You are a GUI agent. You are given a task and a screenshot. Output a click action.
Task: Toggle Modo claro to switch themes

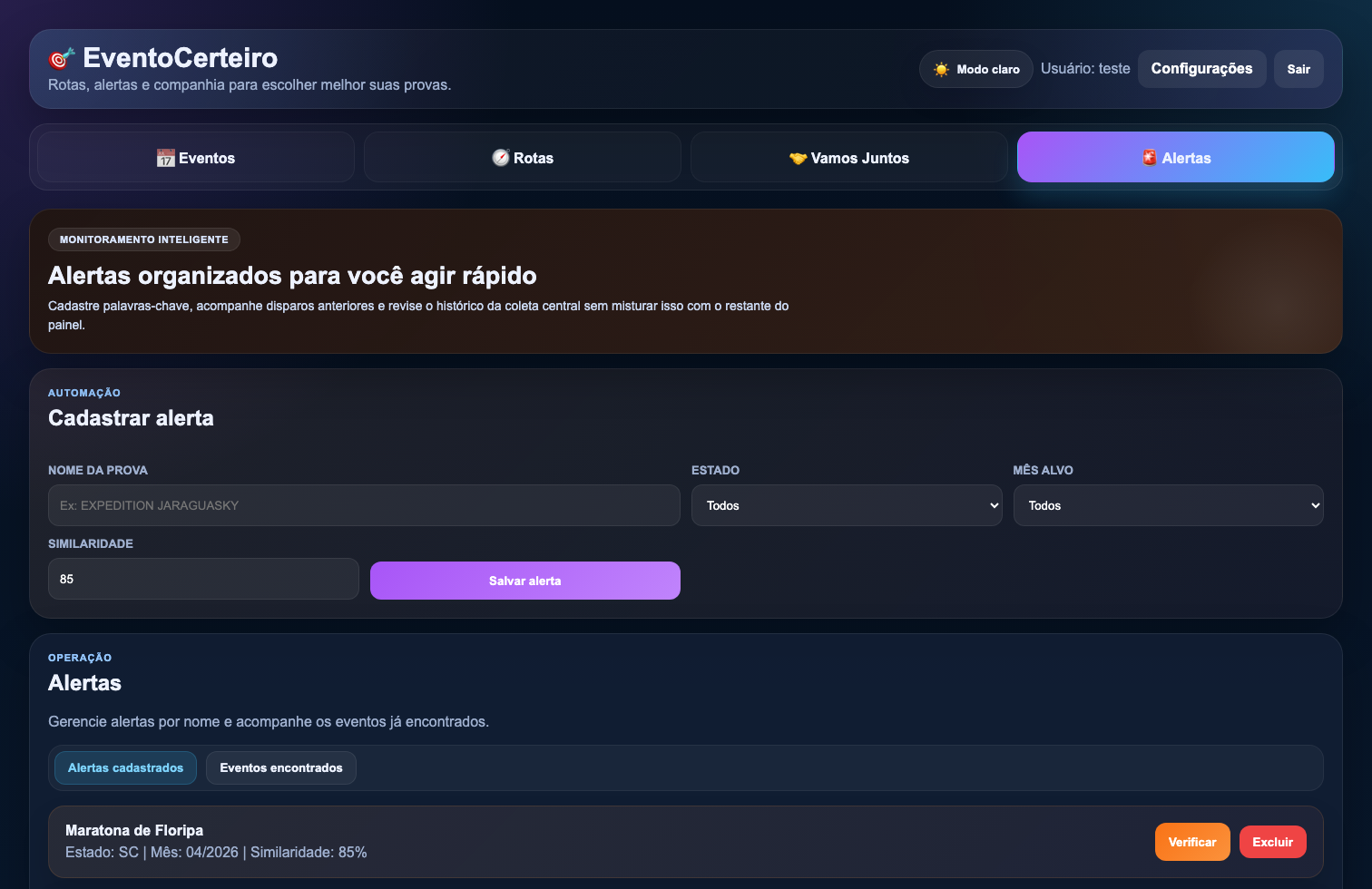pyautogui.click(x=975, y=68)
